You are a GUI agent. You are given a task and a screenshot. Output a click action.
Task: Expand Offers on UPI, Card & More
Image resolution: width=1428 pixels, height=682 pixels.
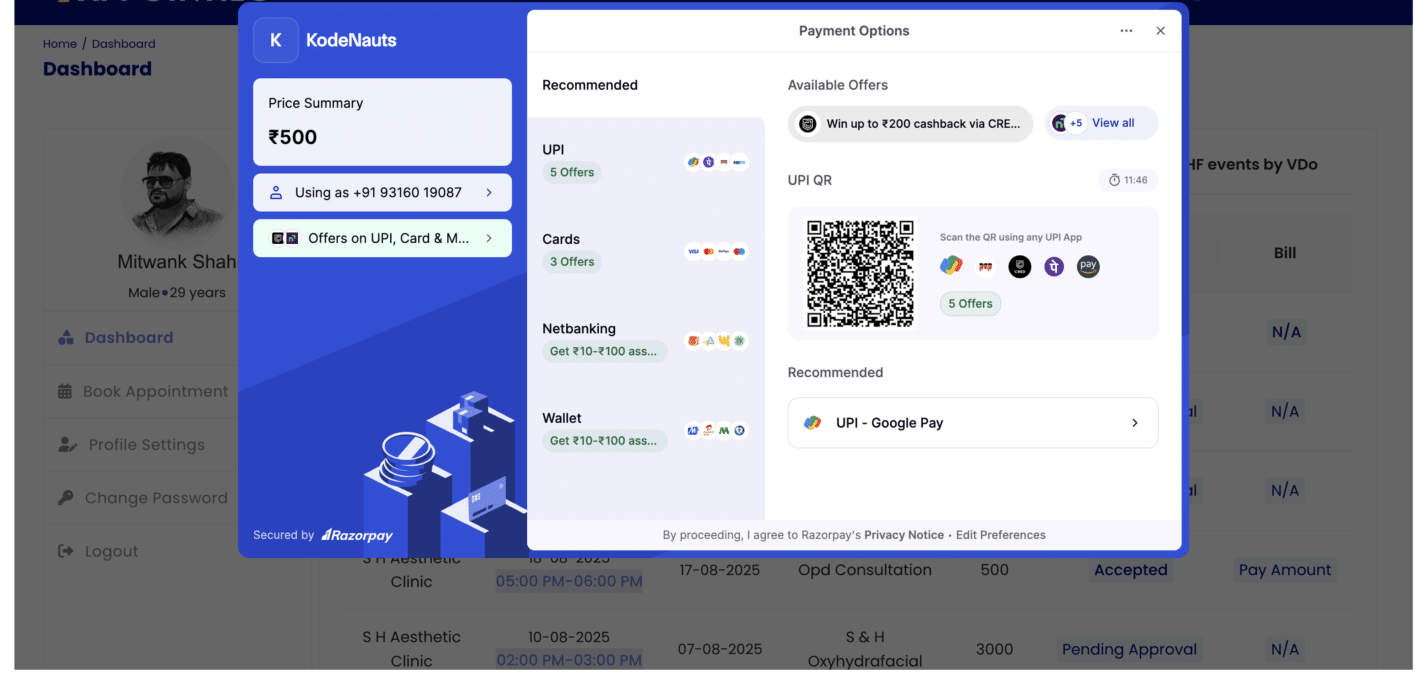point(383,238)
